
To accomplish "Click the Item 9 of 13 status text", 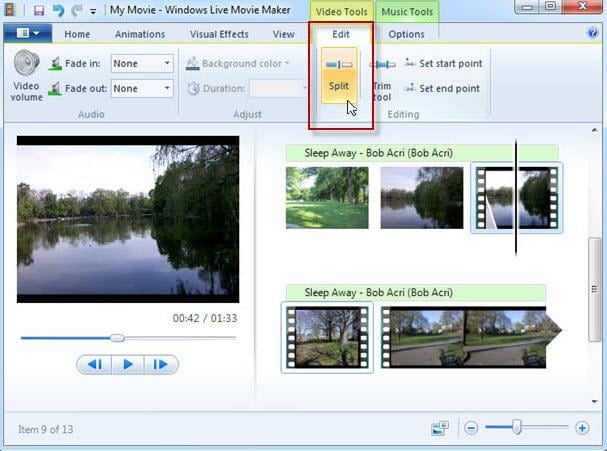I will [46, 429].
